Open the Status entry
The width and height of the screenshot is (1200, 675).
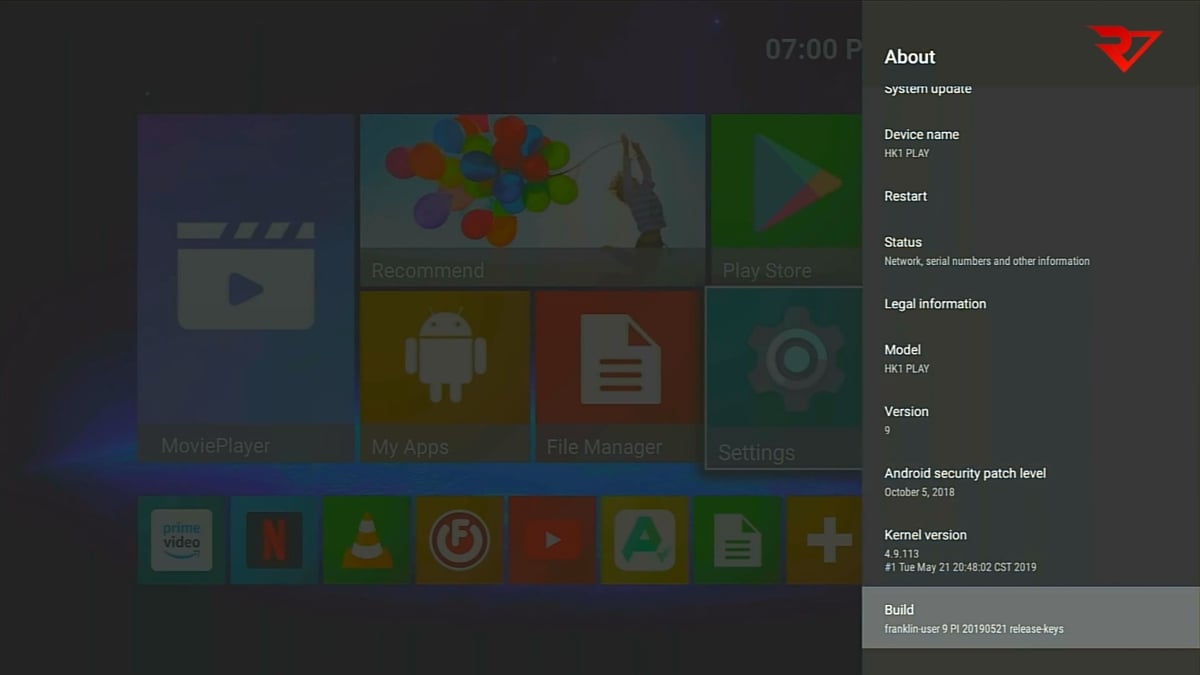[x=1031, y=251]
